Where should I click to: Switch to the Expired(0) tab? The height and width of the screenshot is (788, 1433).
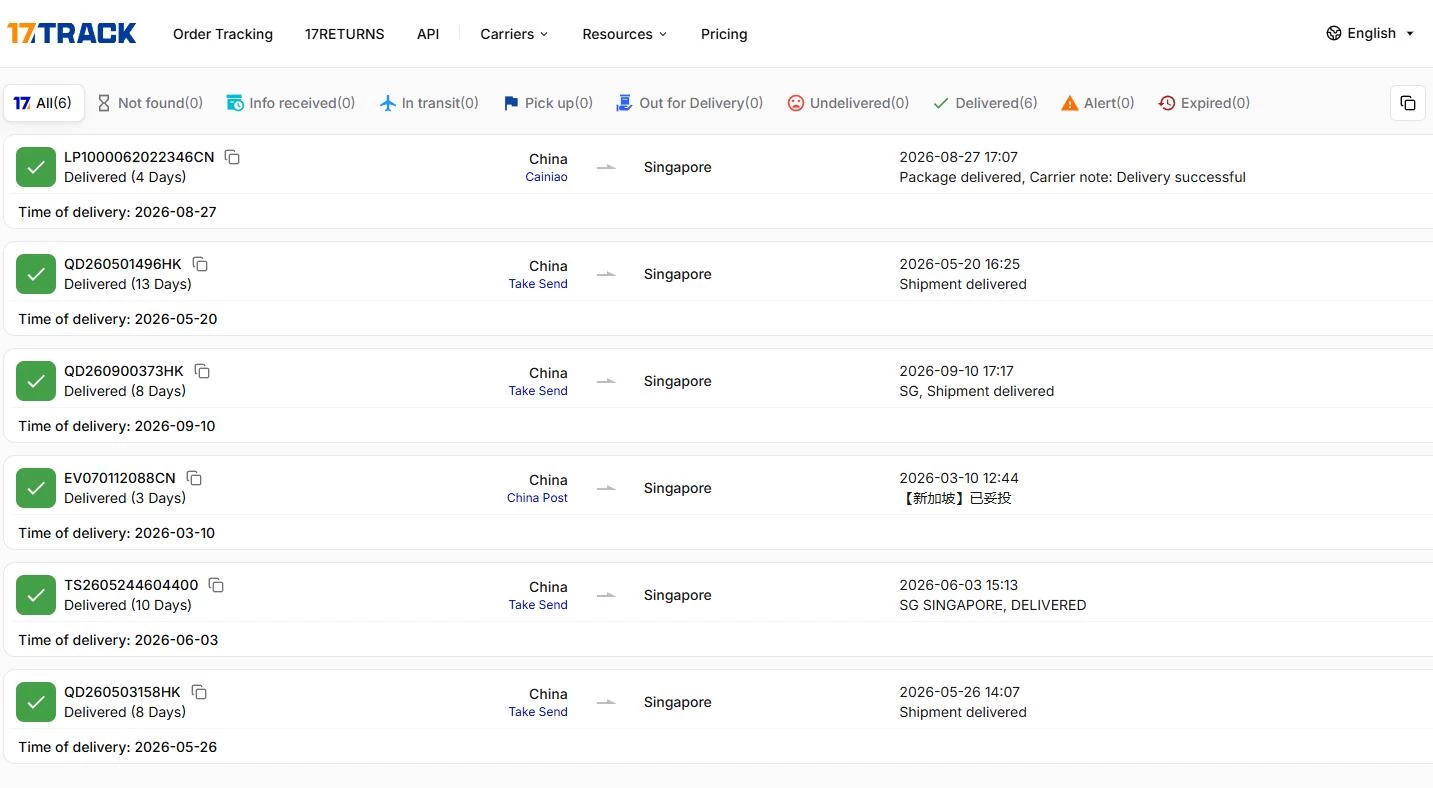pos(1204,103)
